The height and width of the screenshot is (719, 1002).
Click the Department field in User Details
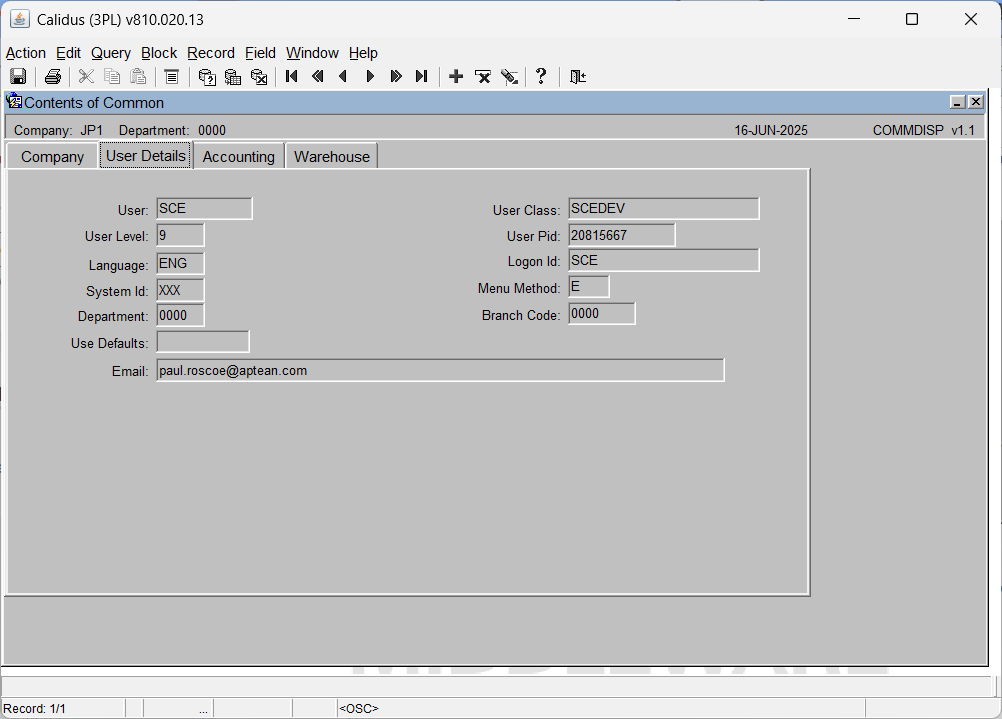(x=180, y=316)
